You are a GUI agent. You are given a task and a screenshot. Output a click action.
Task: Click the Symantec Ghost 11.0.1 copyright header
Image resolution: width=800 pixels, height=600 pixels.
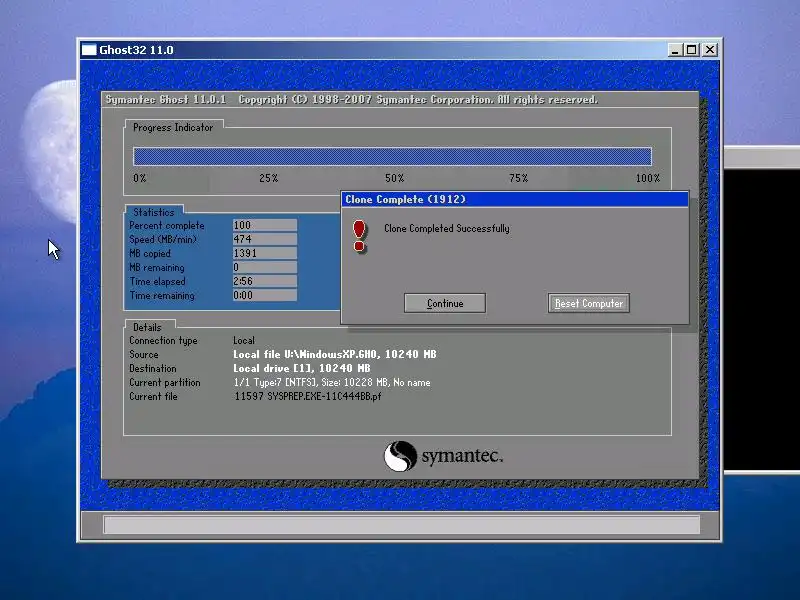pyautogui.click(x=352, y=99)
